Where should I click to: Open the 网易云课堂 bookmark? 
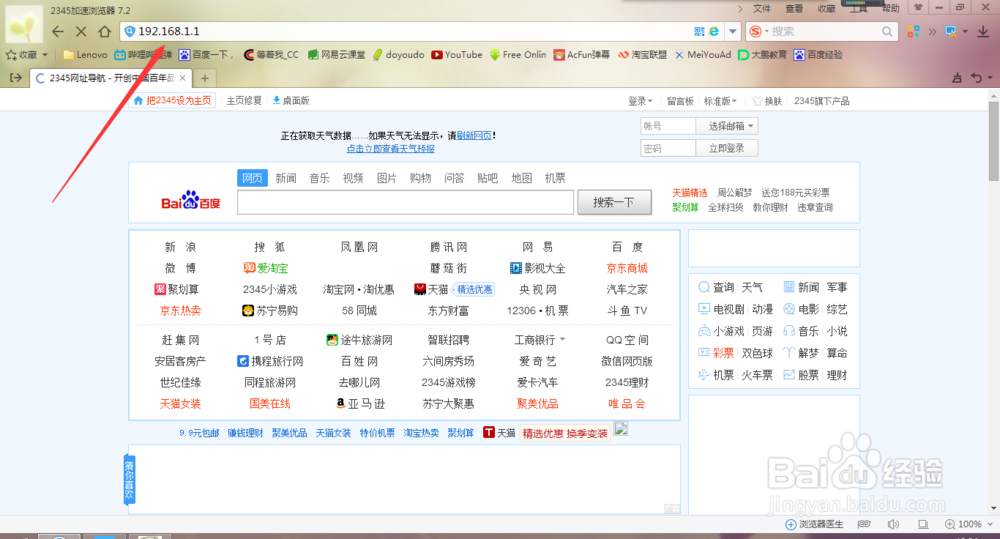click(337, 55)
